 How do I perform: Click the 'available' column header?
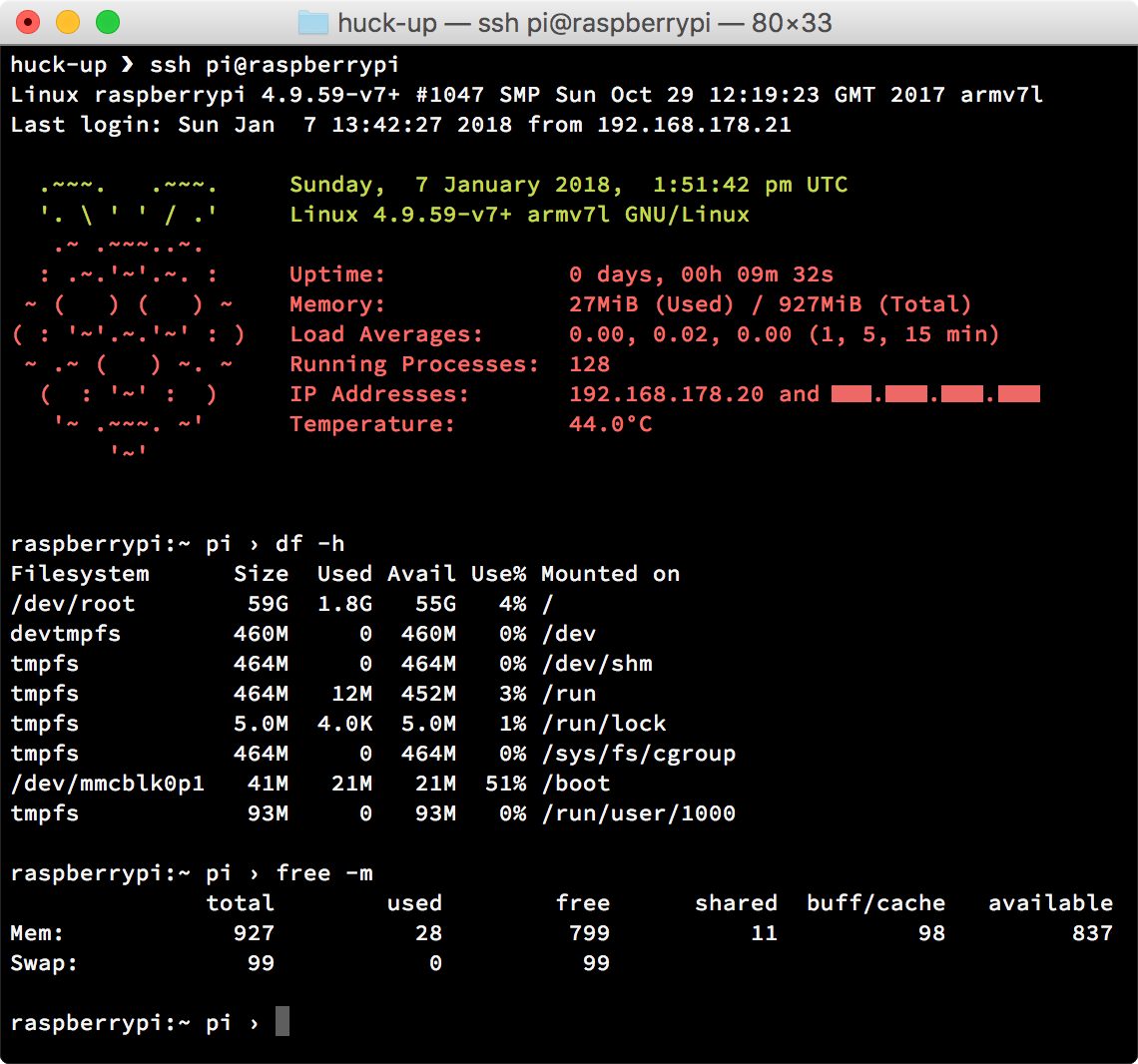1050,903
